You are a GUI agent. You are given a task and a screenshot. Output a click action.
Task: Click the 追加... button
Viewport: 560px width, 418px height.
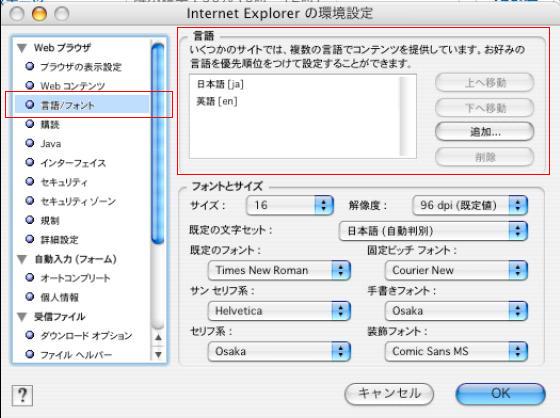(x=485, y=132)
